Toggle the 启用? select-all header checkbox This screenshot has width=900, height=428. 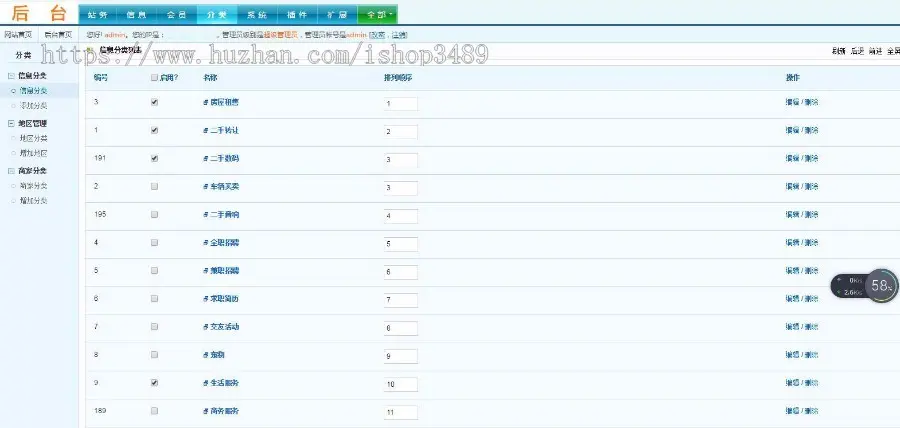click(154, 77)
